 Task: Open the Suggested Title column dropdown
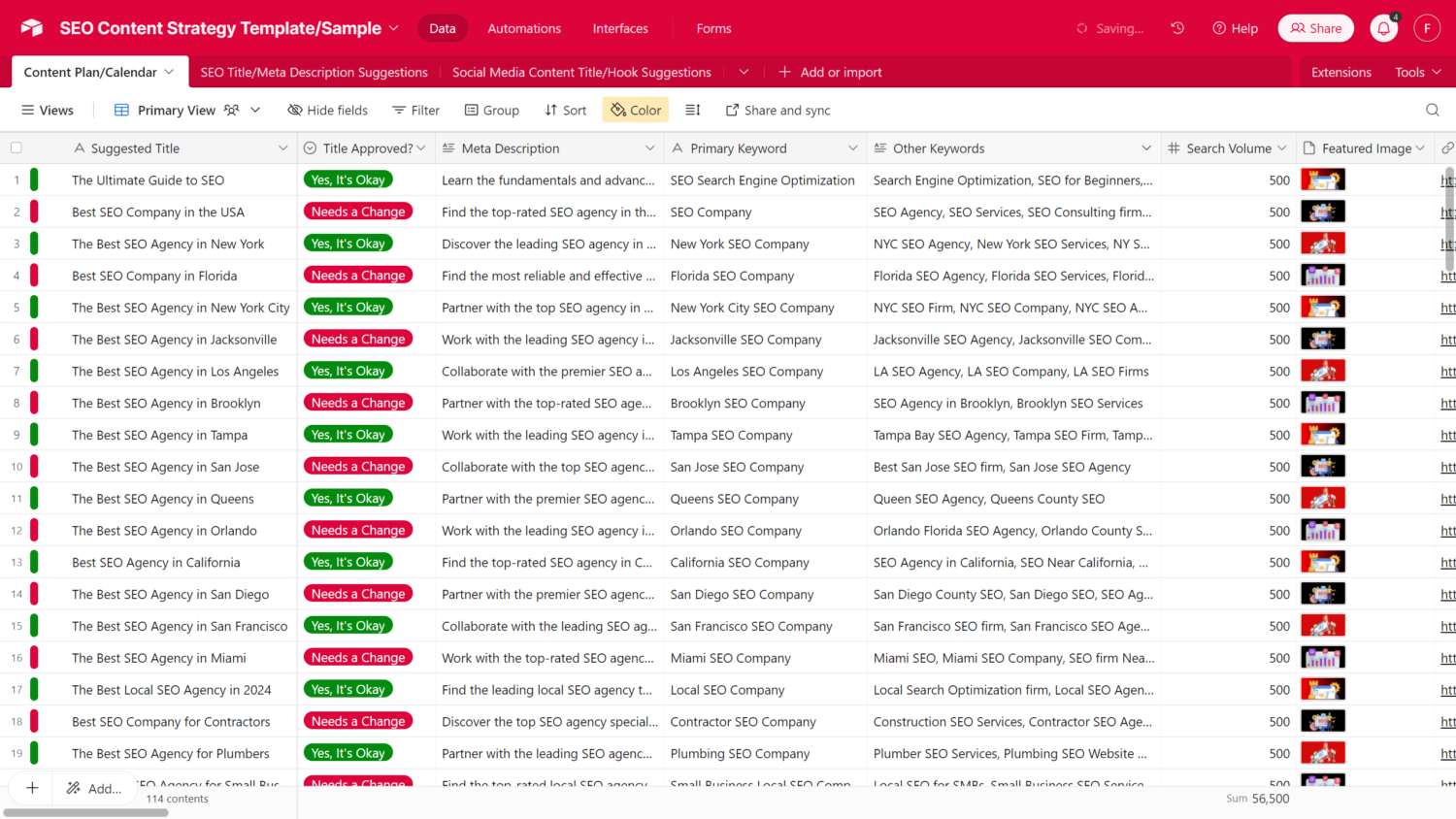pos(282,148)
